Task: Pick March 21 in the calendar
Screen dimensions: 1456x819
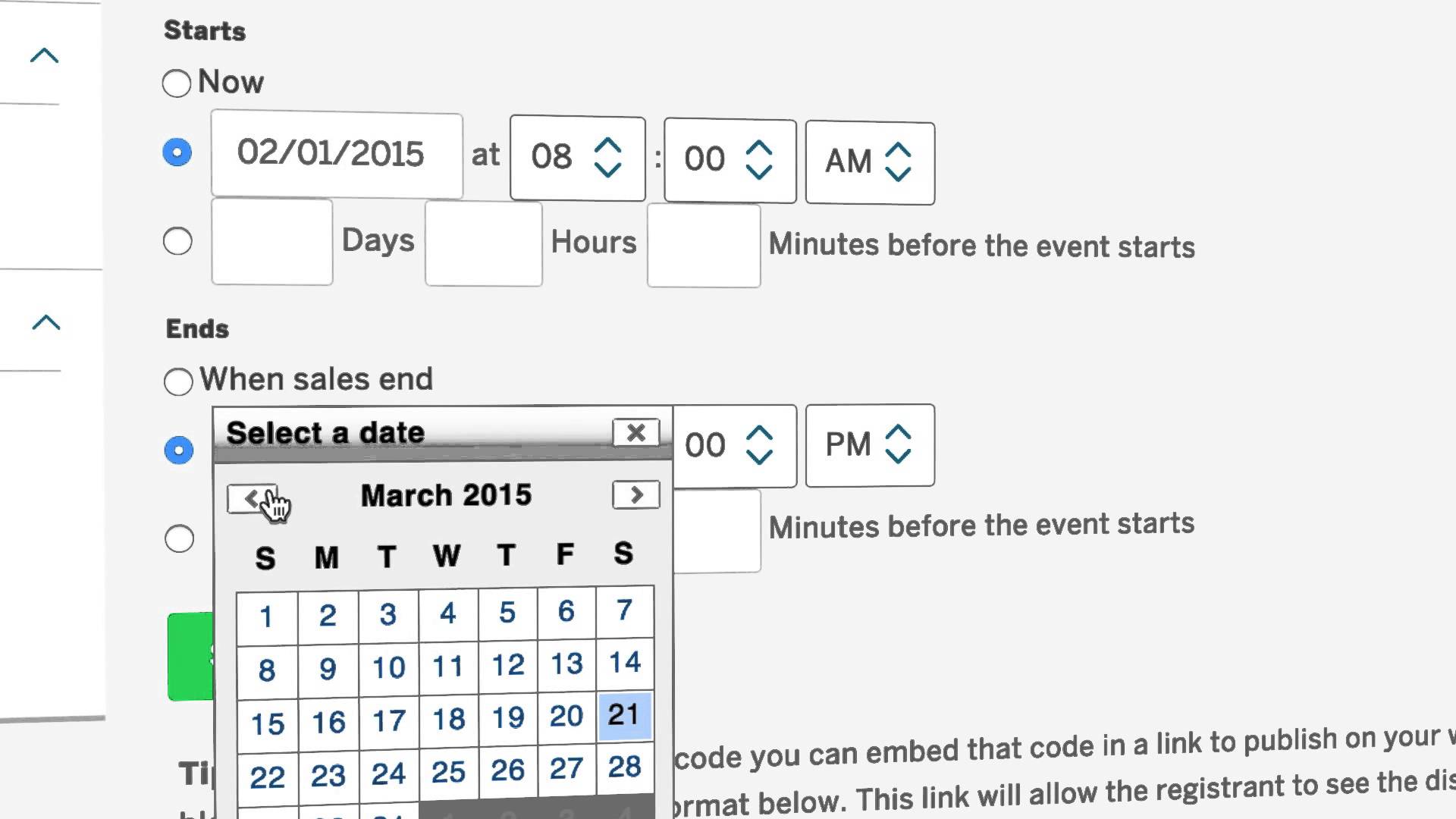Action: point(624,715)
